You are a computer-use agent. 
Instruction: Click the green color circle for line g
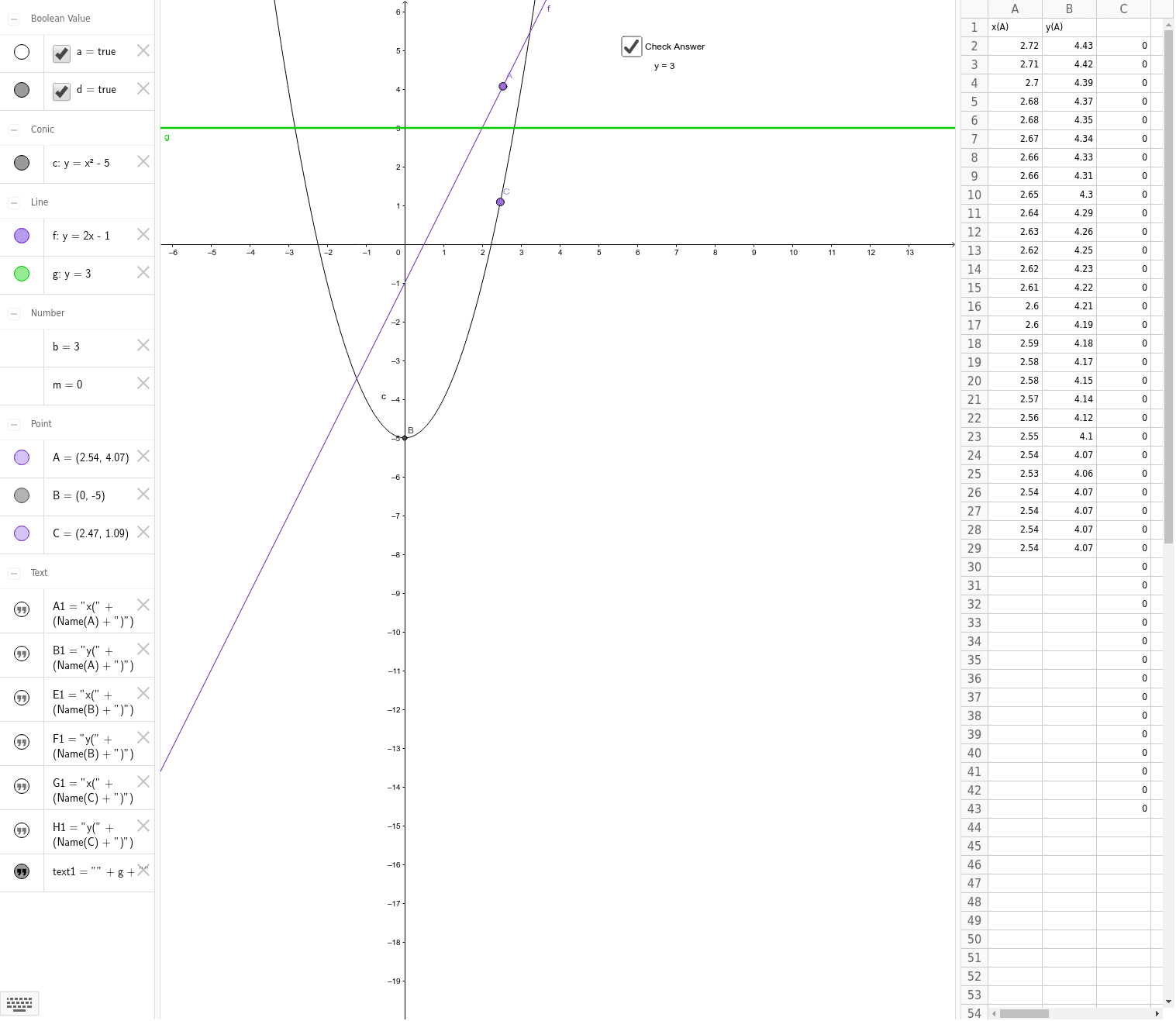pyautogui.click(x=22, y=274)
